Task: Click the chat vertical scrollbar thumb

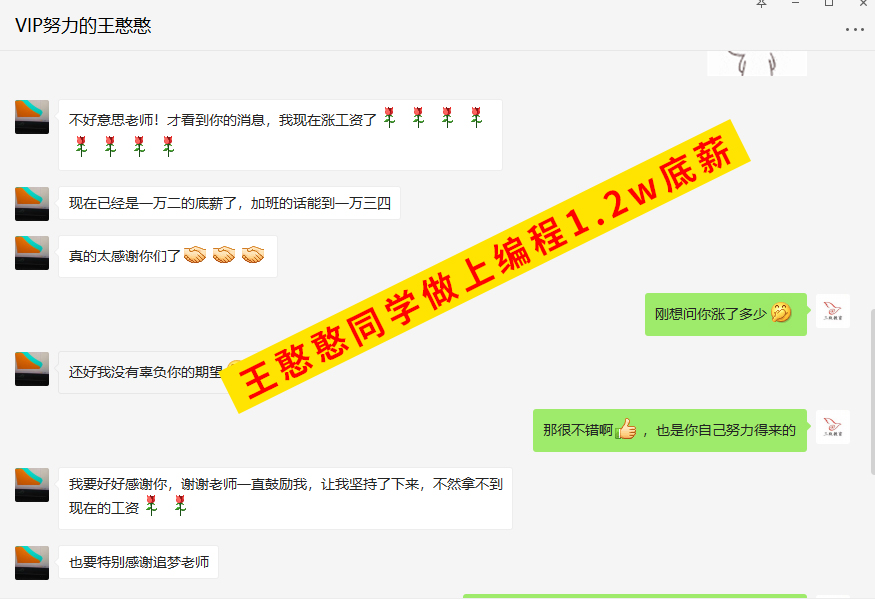Action: (x=872, y=391)
